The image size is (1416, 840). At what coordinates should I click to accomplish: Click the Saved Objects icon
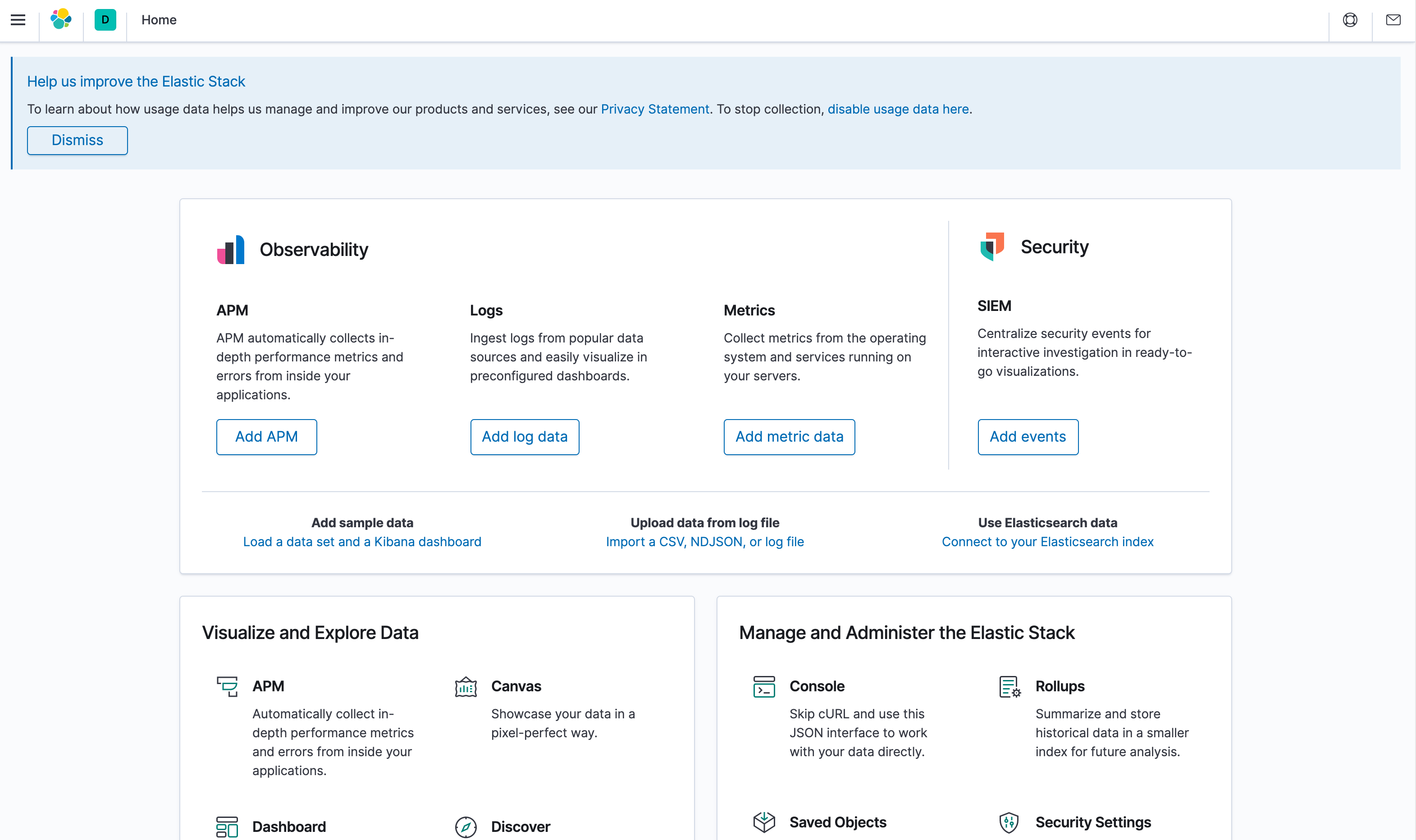pos(764,822)
